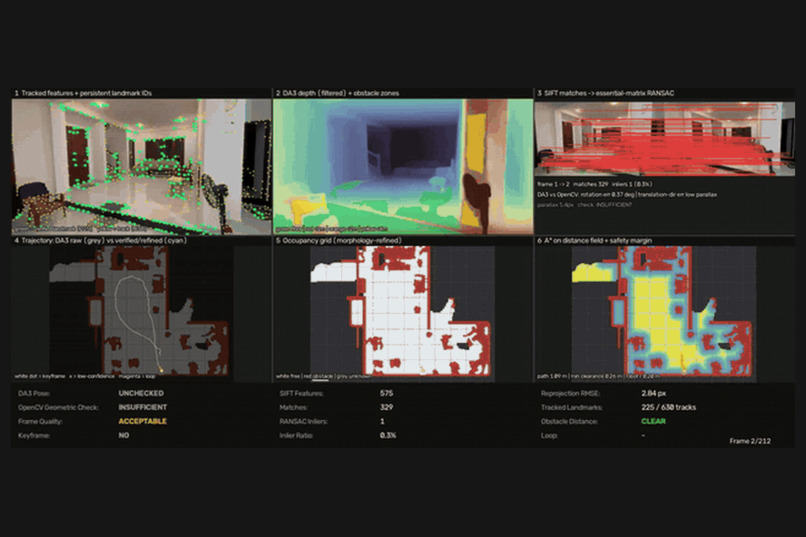Click the 'INSUFFICIENT' value in the stats table
The image size is (806, 537).
point(142,407)
